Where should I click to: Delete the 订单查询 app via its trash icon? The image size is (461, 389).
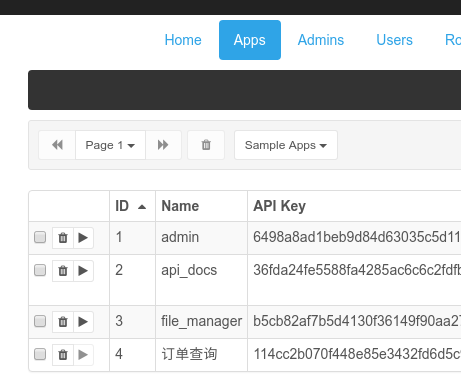63,355
